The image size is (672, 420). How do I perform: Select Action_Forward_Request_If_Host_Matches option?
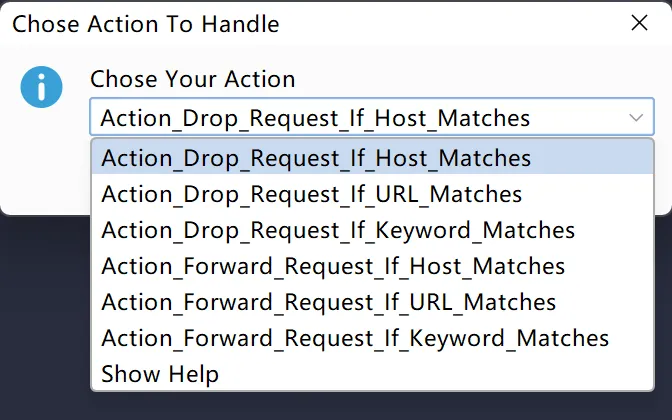coord(333,266)
